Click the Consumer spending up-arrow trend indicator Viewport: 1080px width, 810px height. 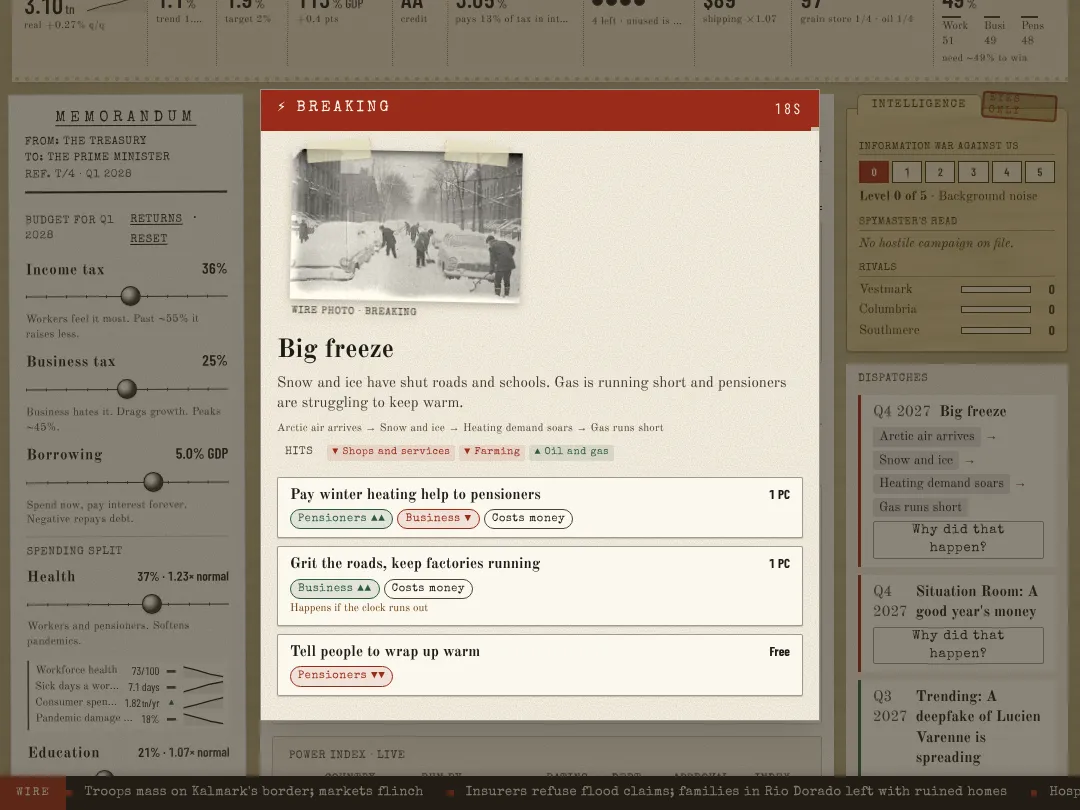172,703
